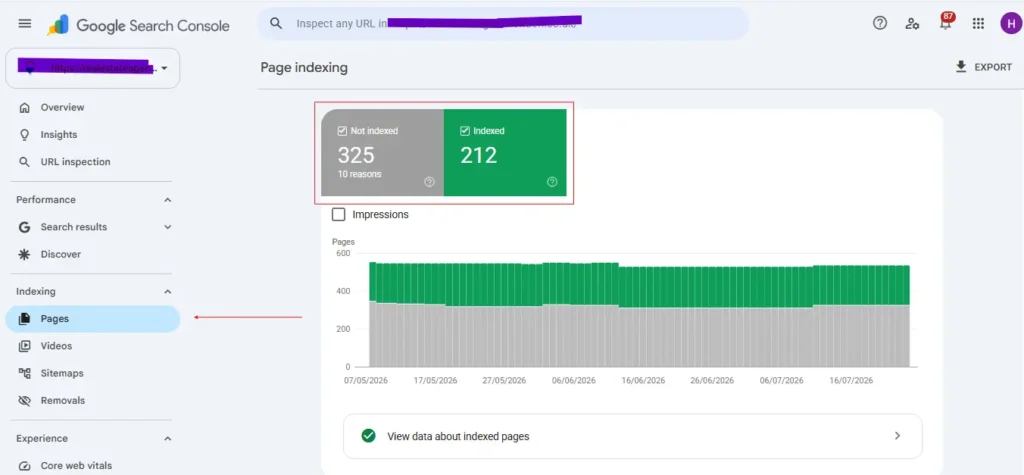Open the hamburger main menu
Screen dimensions: 1024x475
pos(25,24)
